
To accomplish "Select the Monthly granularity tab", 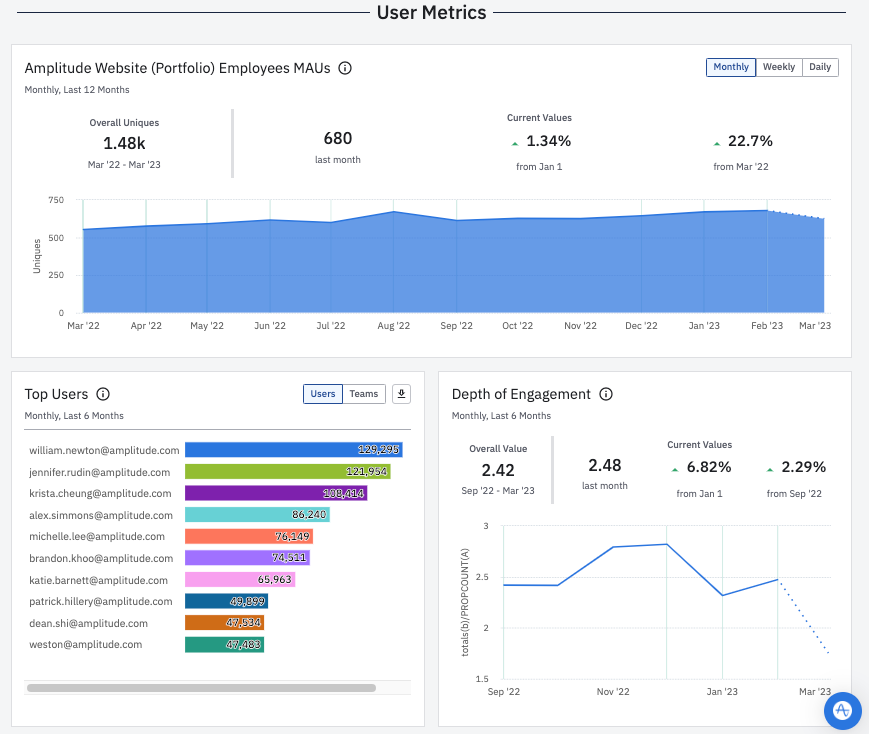I will (x=731, y=67).
